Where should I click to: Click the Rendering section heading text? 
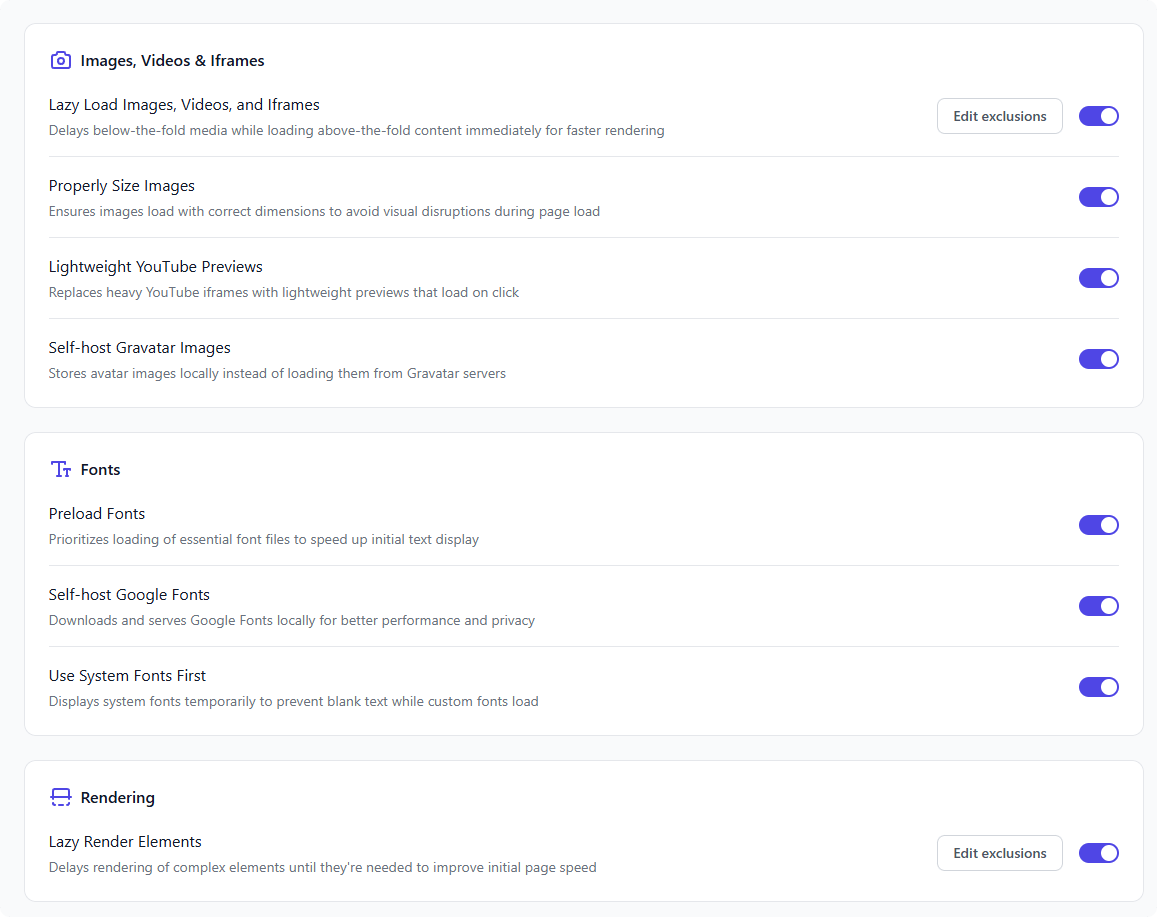coord(117,798)
